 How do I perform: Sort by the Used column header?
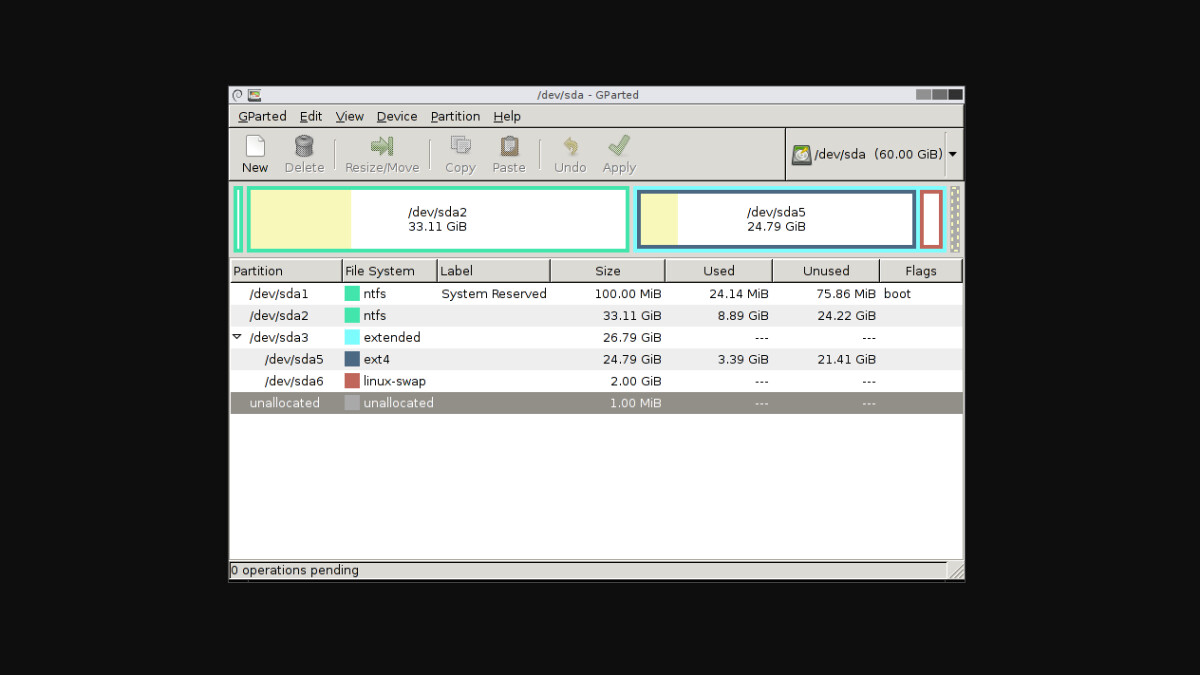tap(719, 271)
